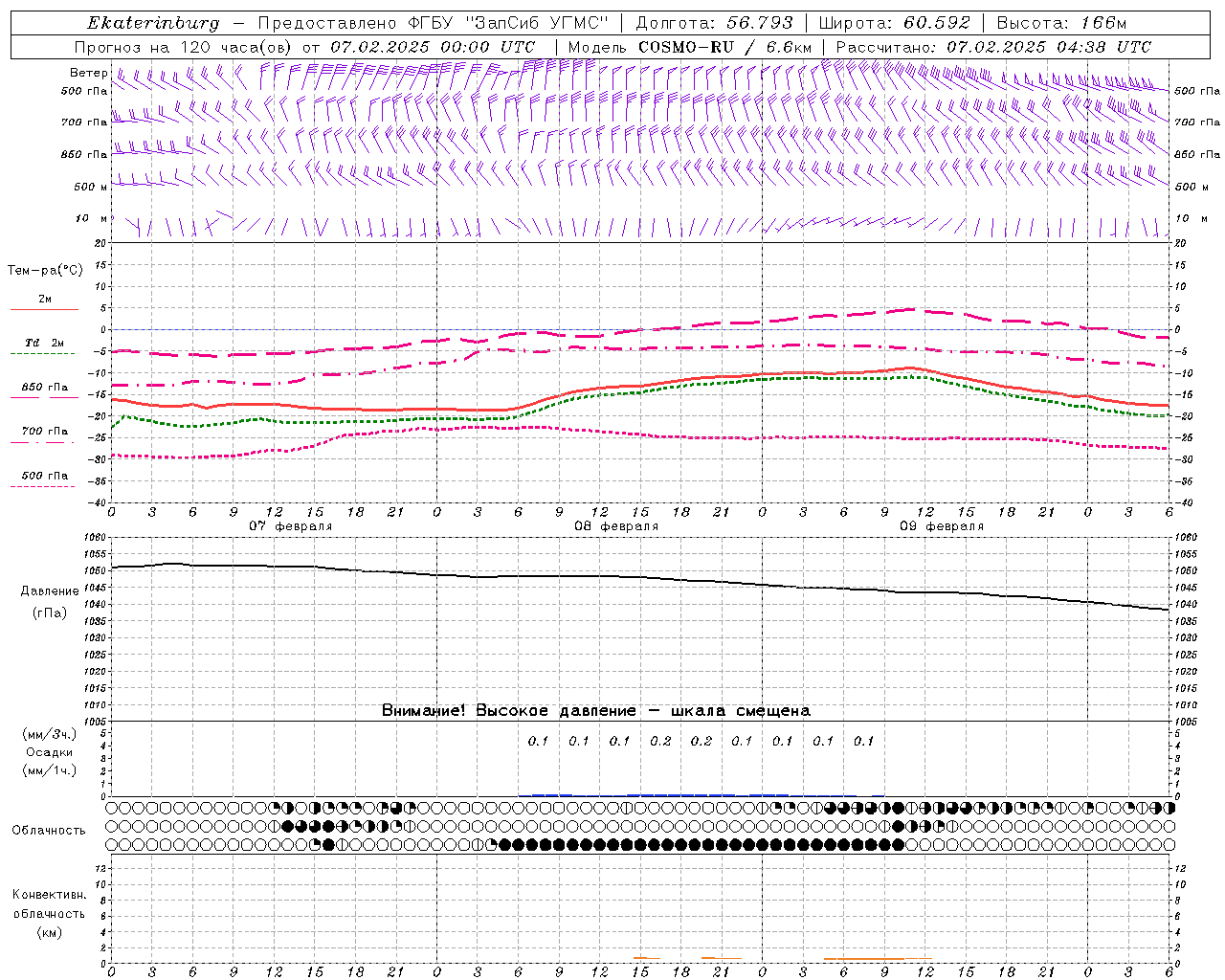Click the Высота: 166м value
This screenshot has width=1225, height=980.
click(x=1061, y=23)
